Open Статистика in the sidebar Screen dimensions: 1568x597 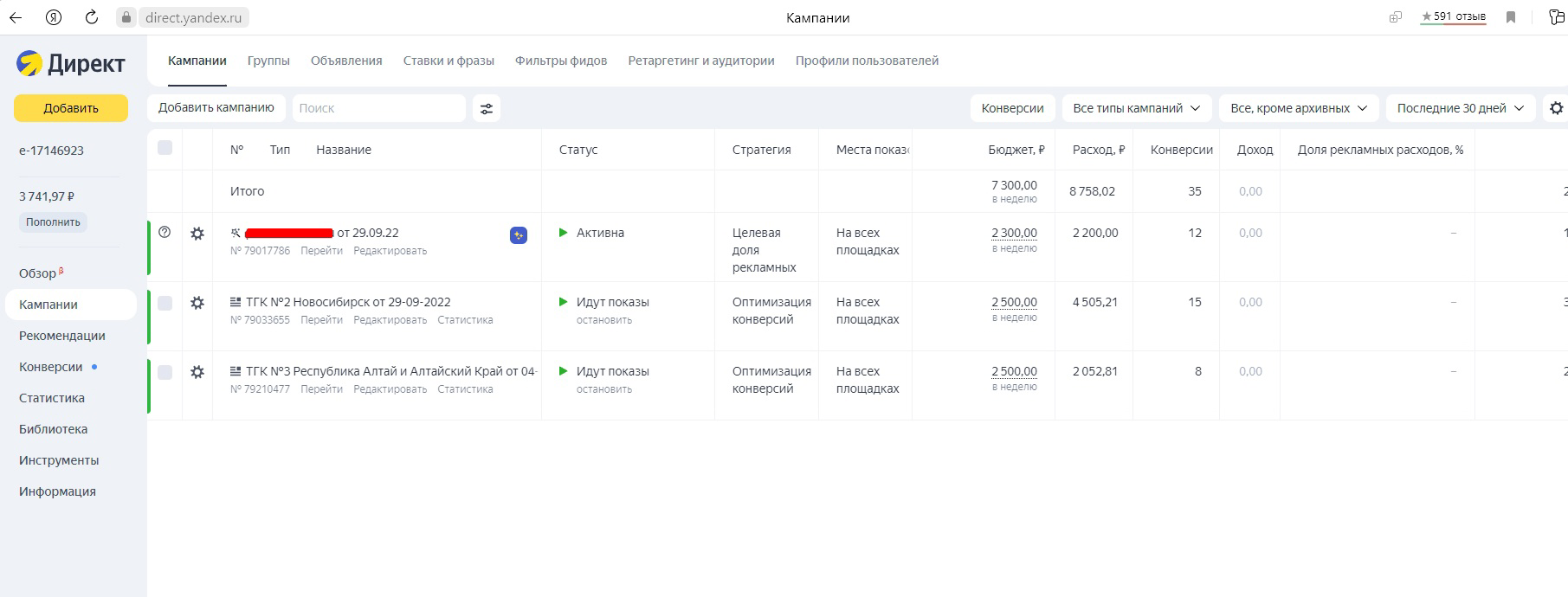coord(52,398)
